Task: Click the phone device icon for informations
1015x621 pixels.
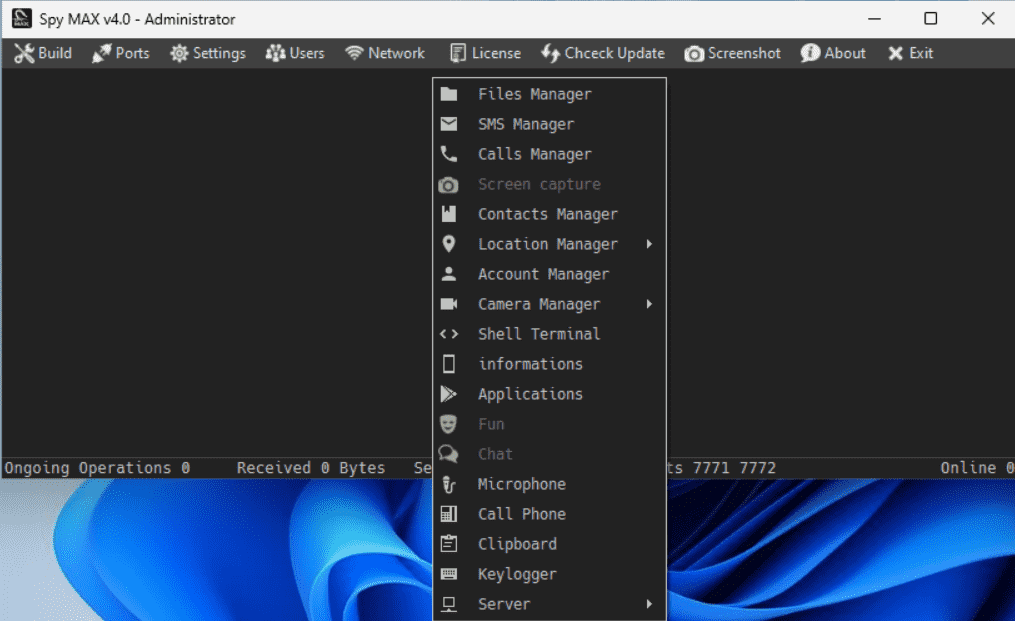Action: (x=449, y=364)
